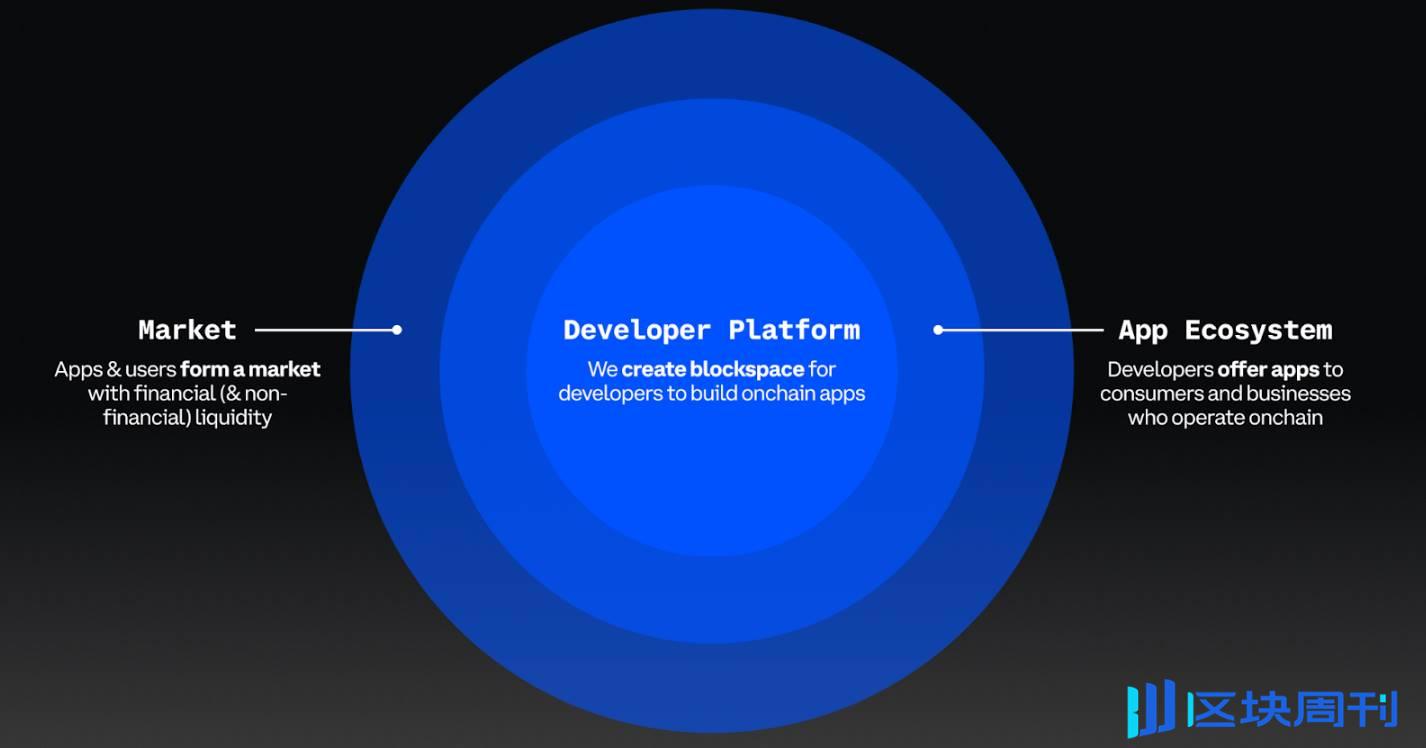Select the App Ecosystem heading
This screenshot has width=1426, height=748.
[x=1225, y=329]
